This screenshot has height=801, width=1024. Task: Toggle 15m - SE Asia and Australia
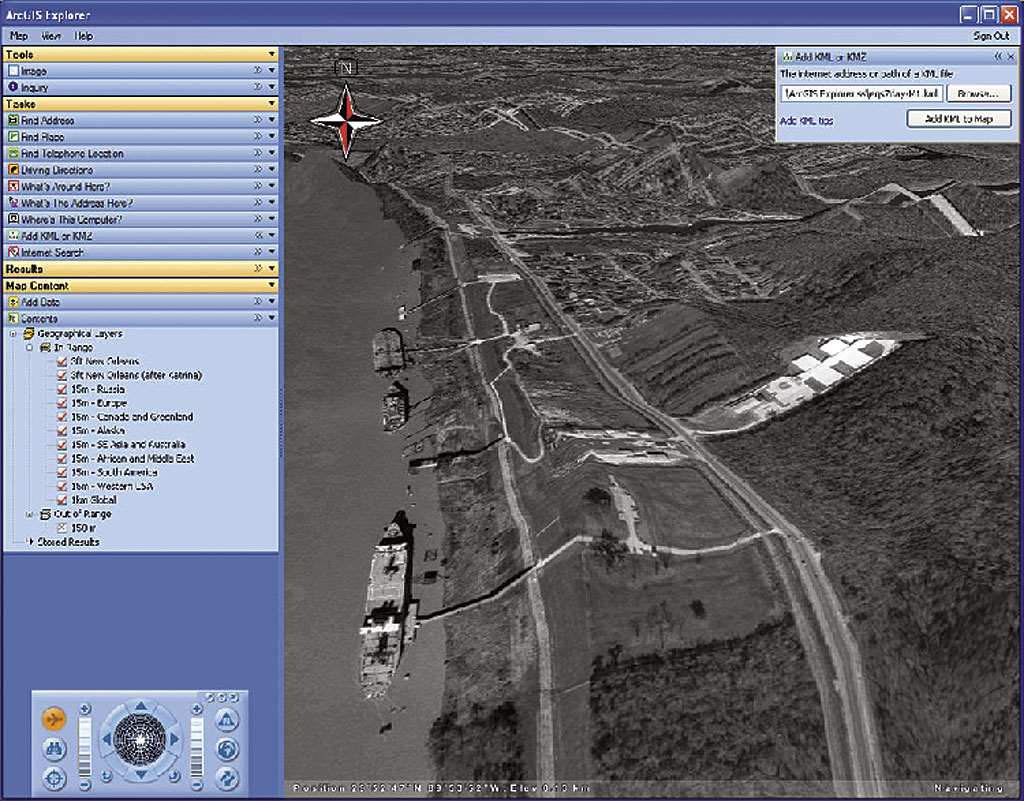[62, 445]
